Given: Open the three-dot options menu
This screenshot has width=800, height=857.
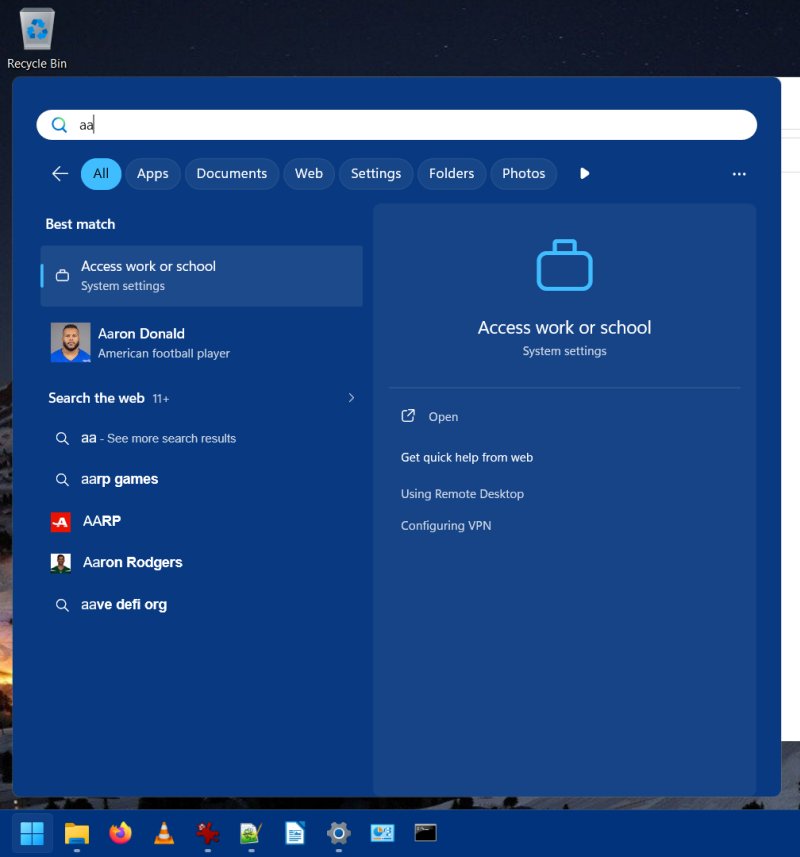Looking at the screenshot, I should tap(739, 174).
